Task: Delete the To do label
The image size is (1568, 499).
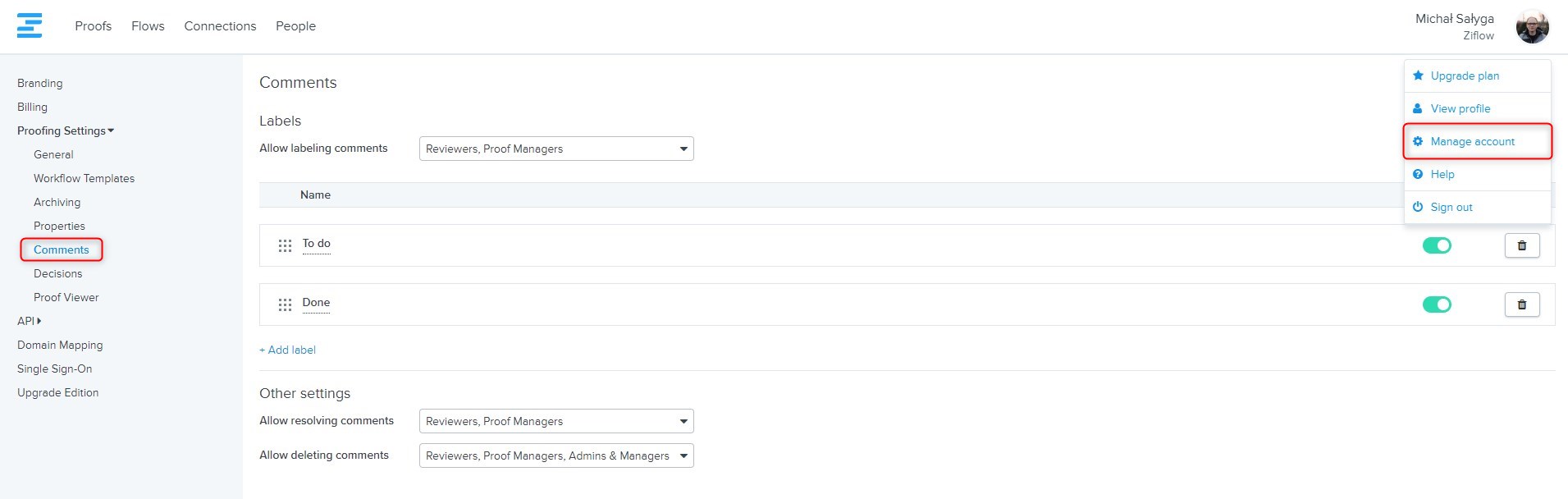Action: coord(1521,245)
